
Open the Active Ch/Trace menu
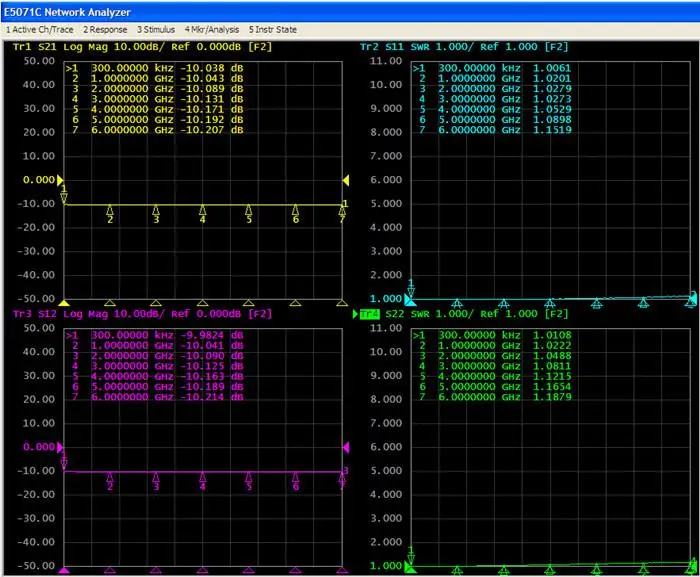pyautogui.click(x=39, y=30)
